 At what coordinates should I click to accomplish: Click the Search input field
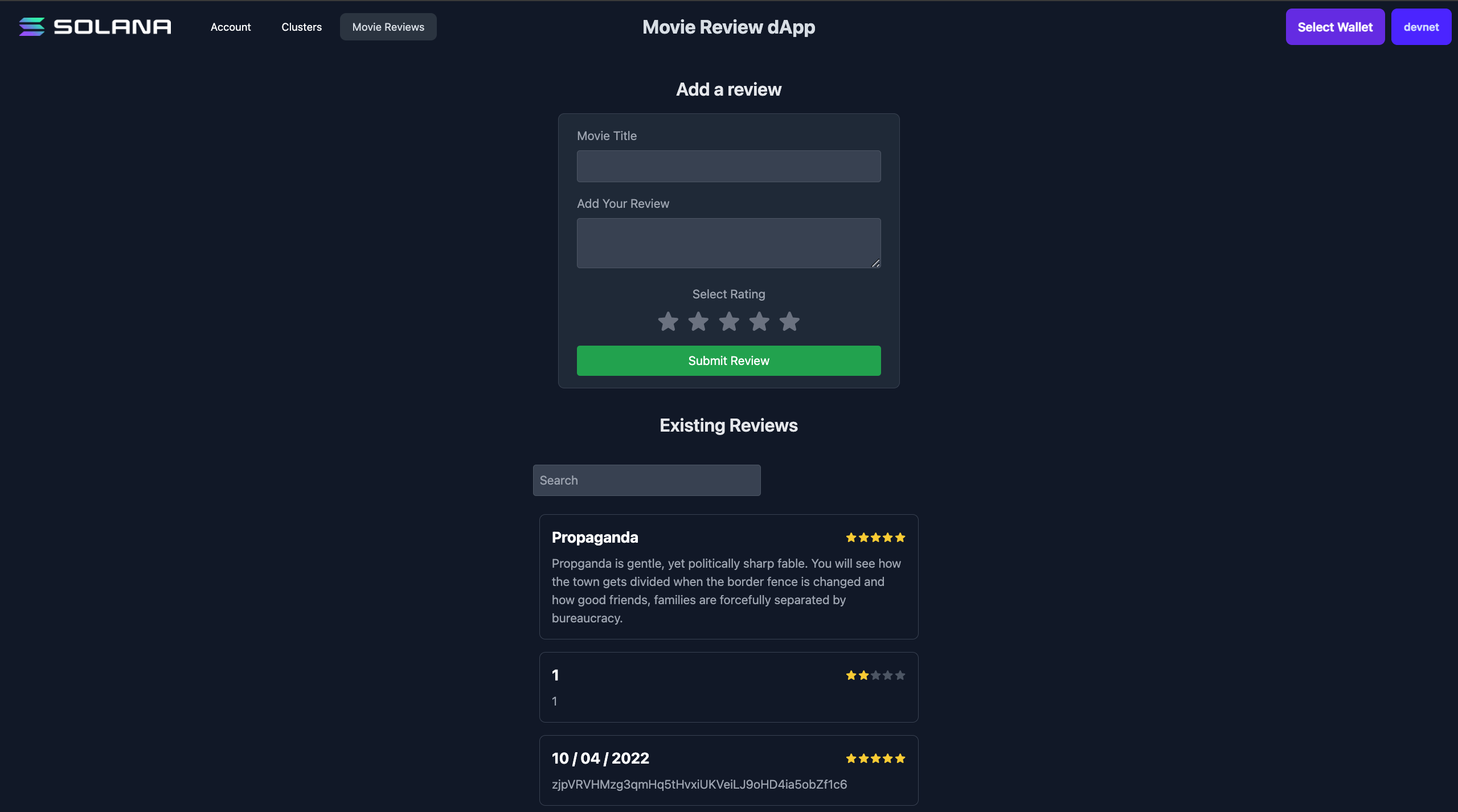tap(647, 480)
